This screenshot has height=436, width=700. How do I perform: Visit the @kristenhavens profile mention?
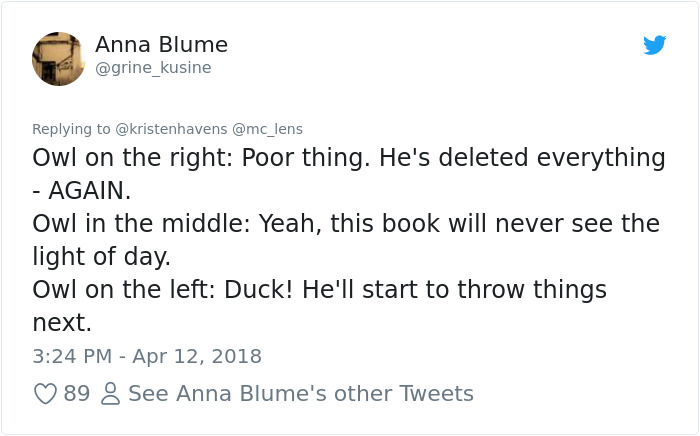pyautogui.click(x=173, y=128)
